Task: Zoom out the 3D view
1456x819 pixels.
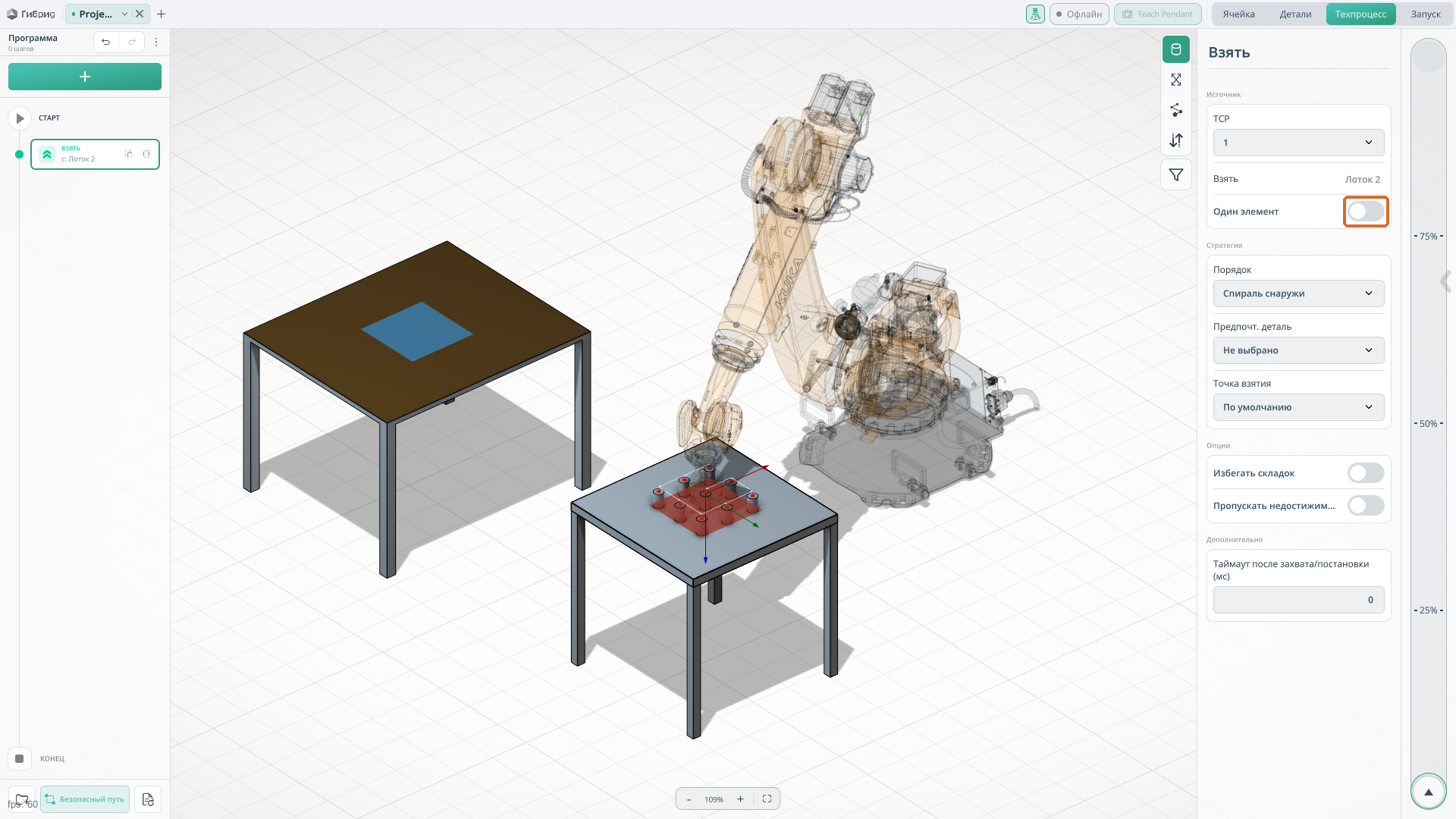Action: 689,799
